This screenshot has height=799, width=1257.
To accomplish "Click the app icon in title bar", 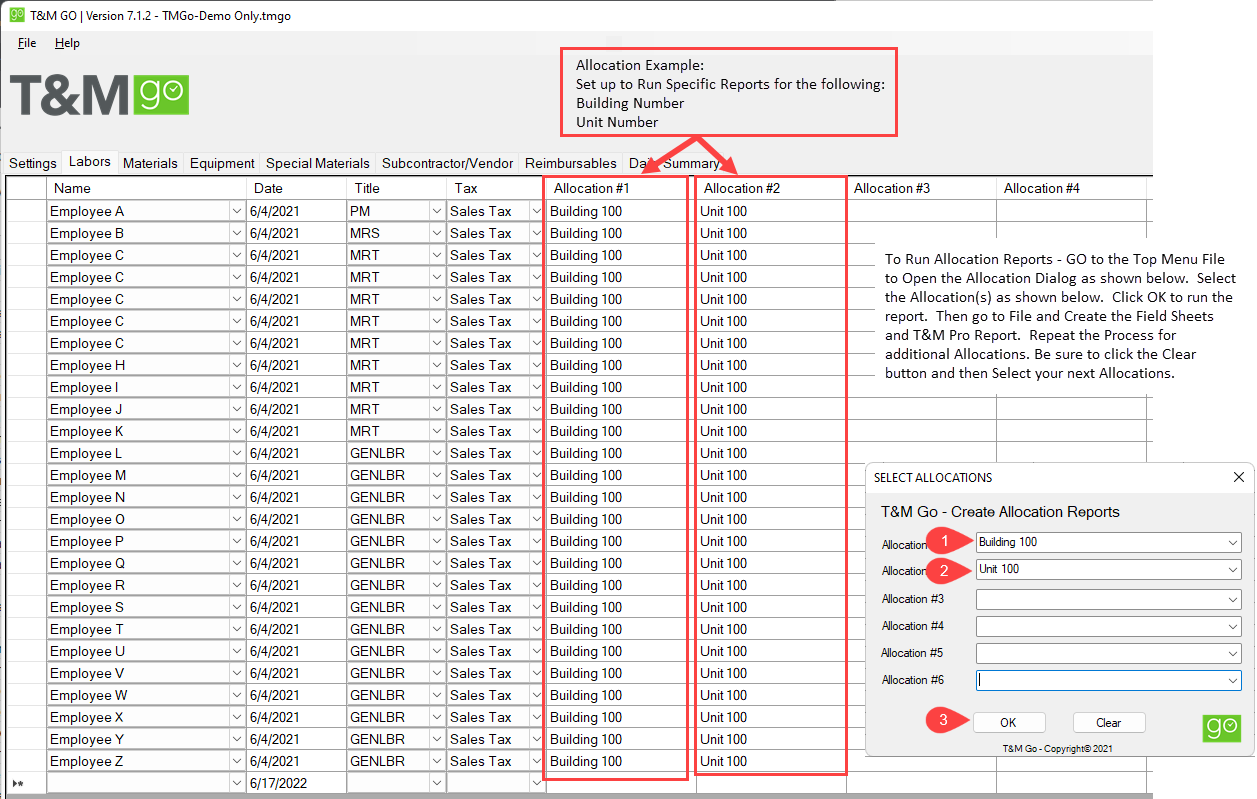I will tap(17, 16).
